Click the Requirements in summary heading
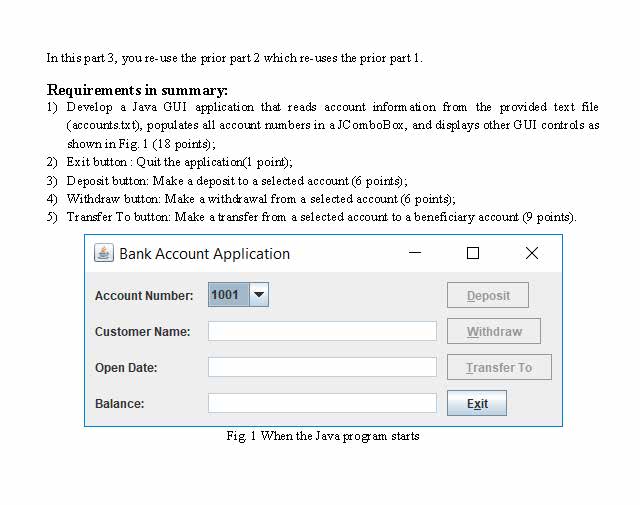 coord(137,90)
